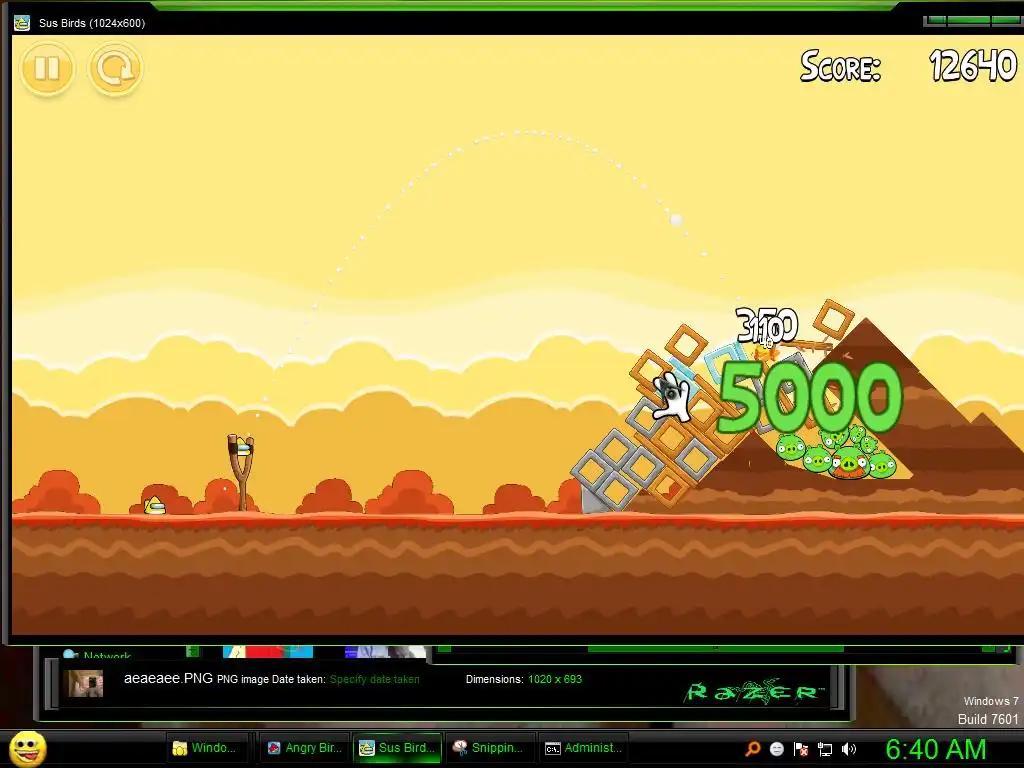Switch to Administrator command prompt taskbar button
Image resolution: width=1024 pixels, height=768 pixels.
coord(584,748)
